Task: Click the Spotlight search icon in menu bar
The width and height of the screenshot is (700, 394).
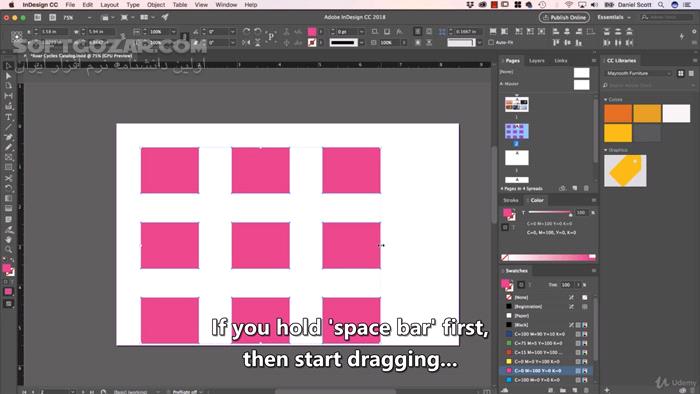Action: (x=661, y=5)
